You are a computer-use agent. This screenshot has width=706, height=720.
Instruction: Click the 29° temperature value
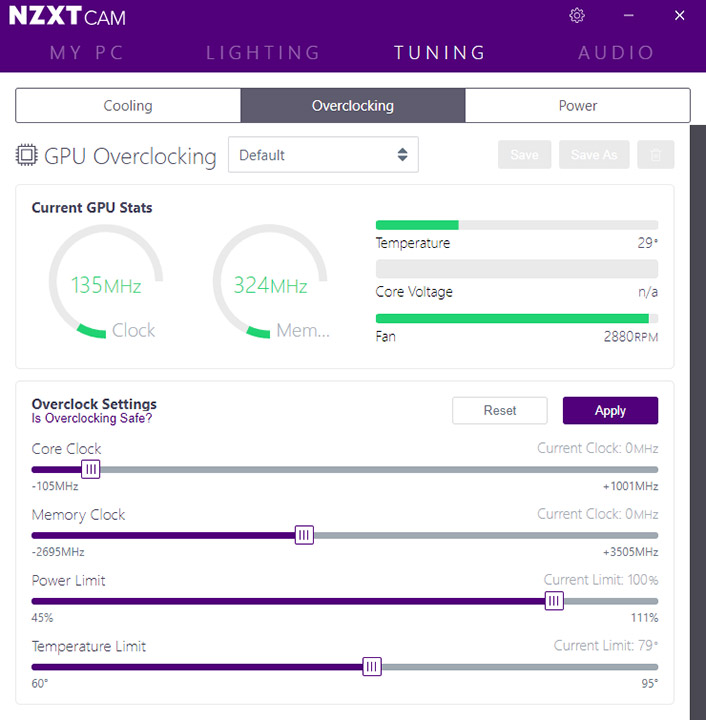648,243
